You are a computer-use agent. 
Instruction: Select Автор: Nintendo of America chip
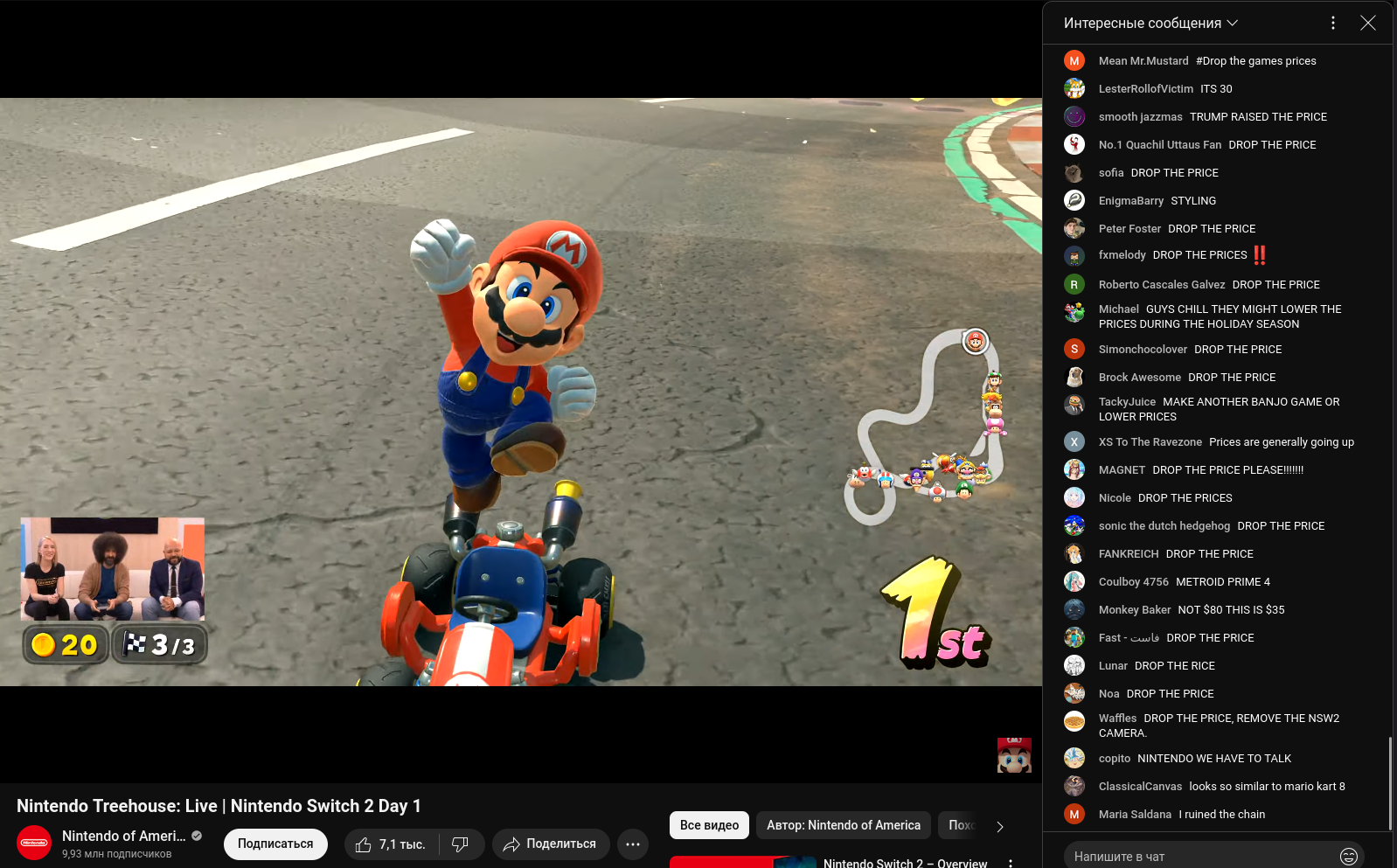844,825
